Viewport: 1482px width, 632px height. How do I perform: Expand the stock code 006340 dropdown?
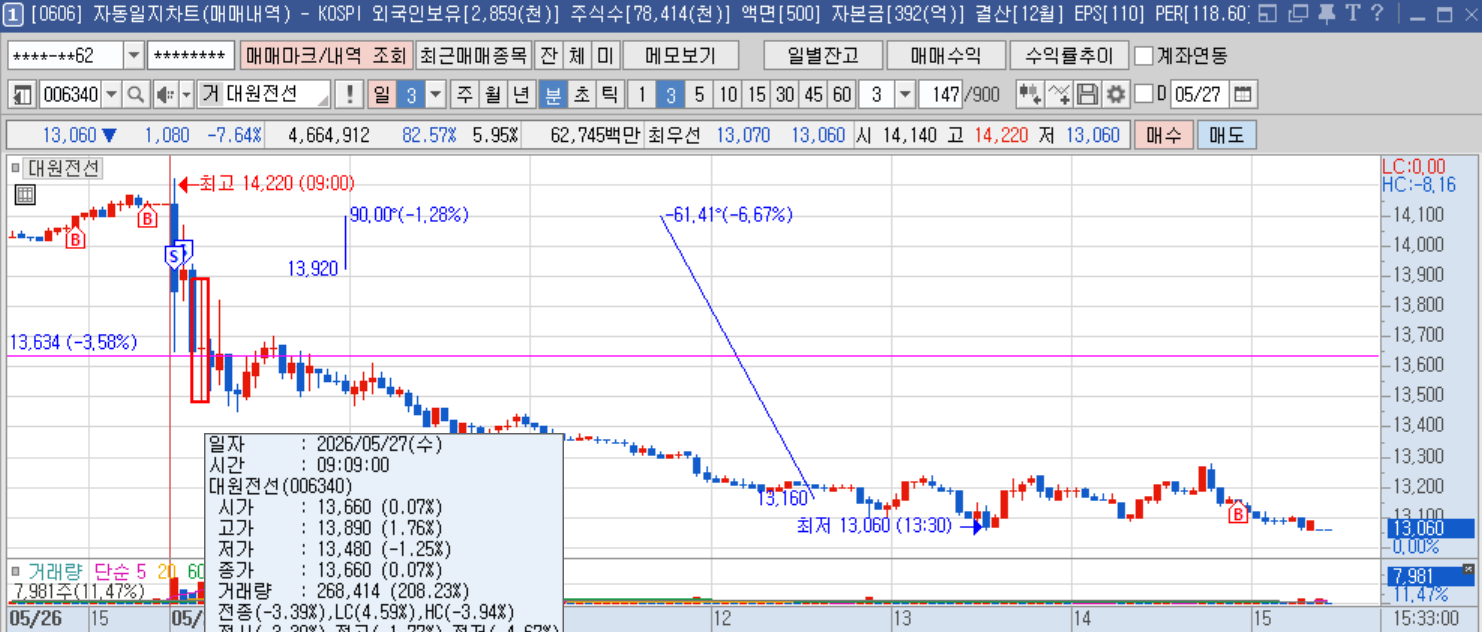coord(111,95)
